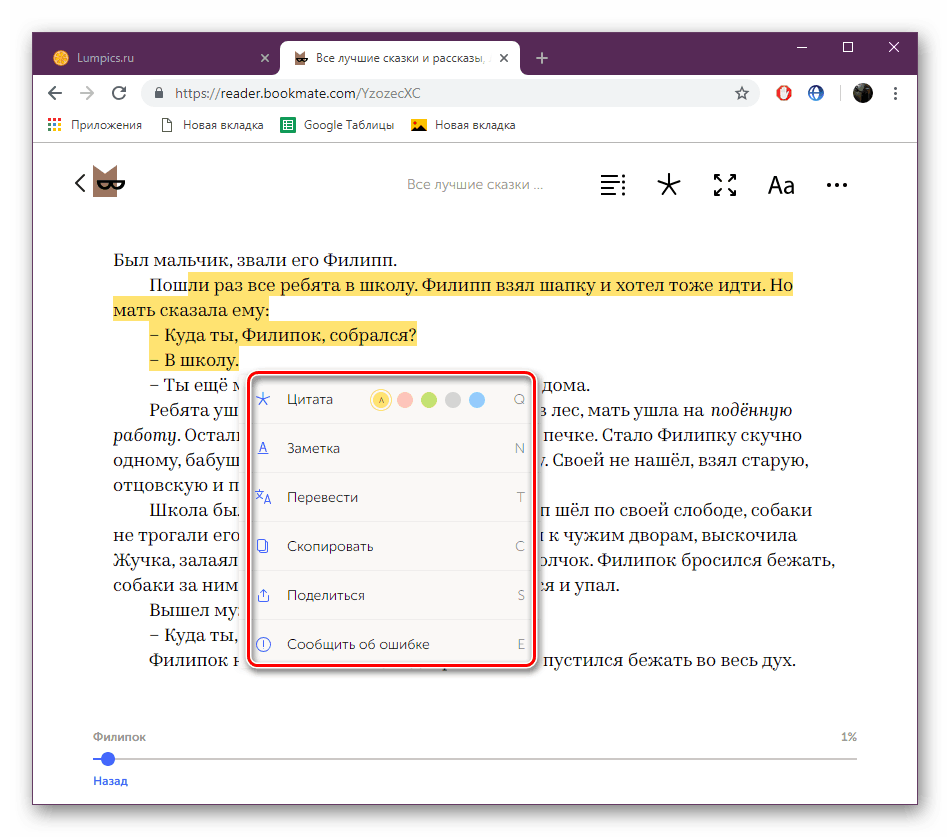Click the red Opera extension icon

tap(783, 93)
